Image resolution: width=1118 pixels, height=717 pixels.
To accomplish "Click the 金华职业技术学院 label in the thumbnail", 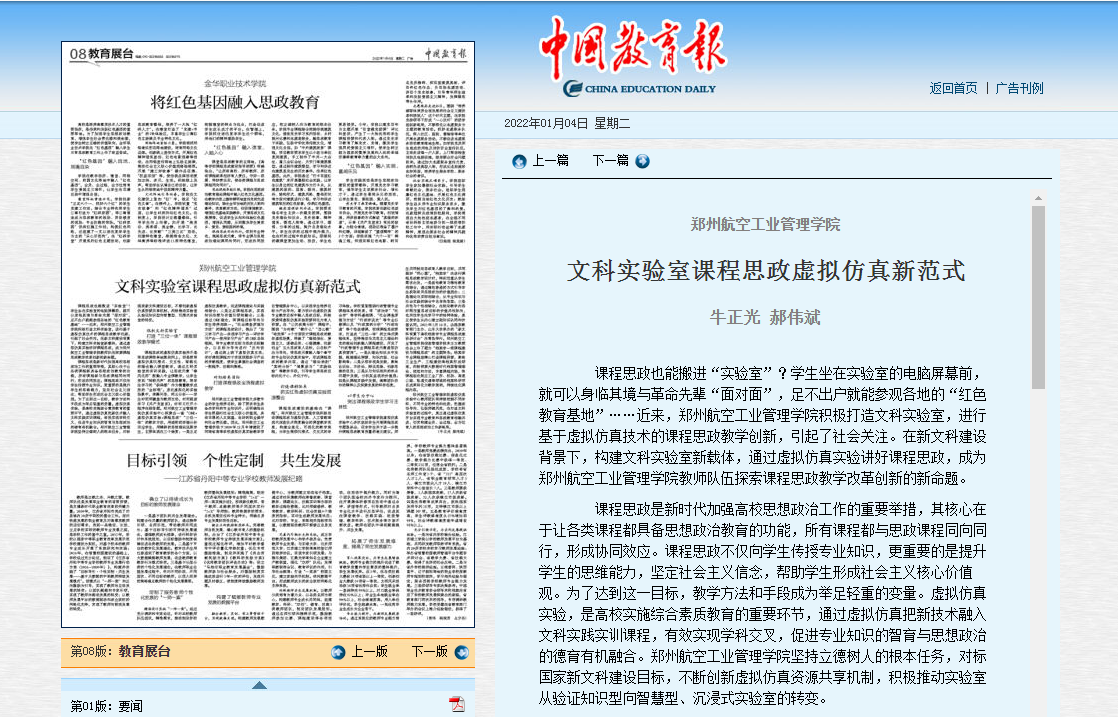I will [x=235, y=83].
